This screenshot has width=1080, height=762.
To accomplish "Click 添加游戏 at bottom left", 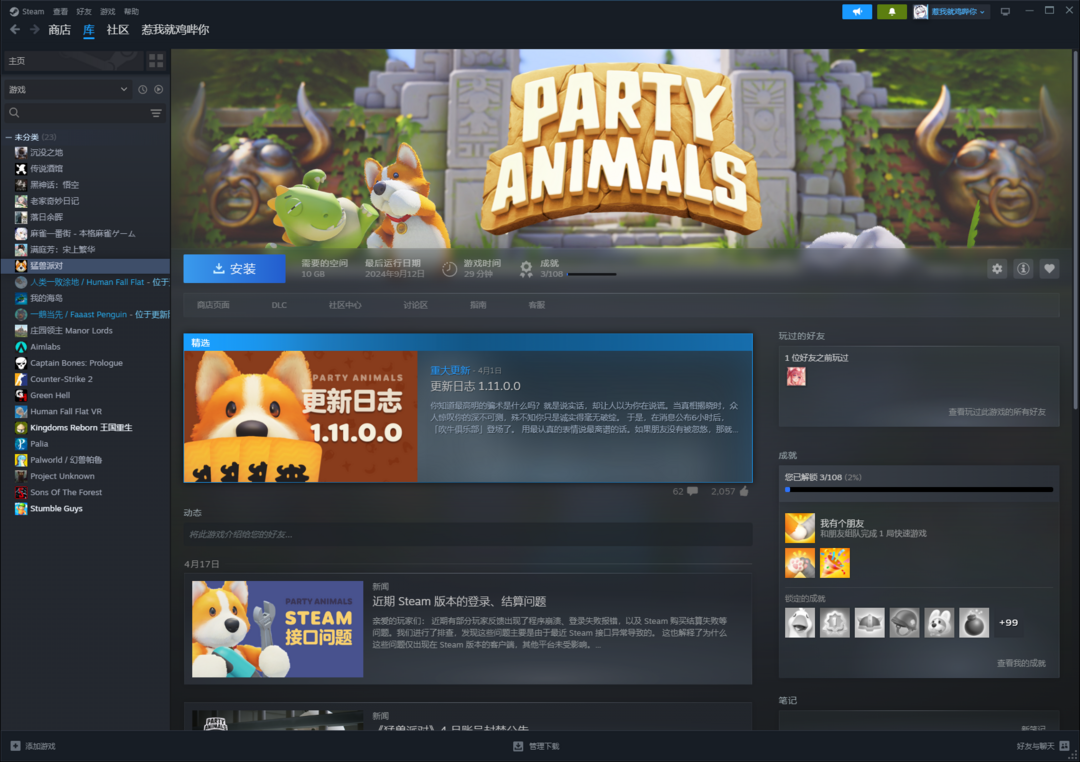I will pyautogui.click(x=33, y=746).
